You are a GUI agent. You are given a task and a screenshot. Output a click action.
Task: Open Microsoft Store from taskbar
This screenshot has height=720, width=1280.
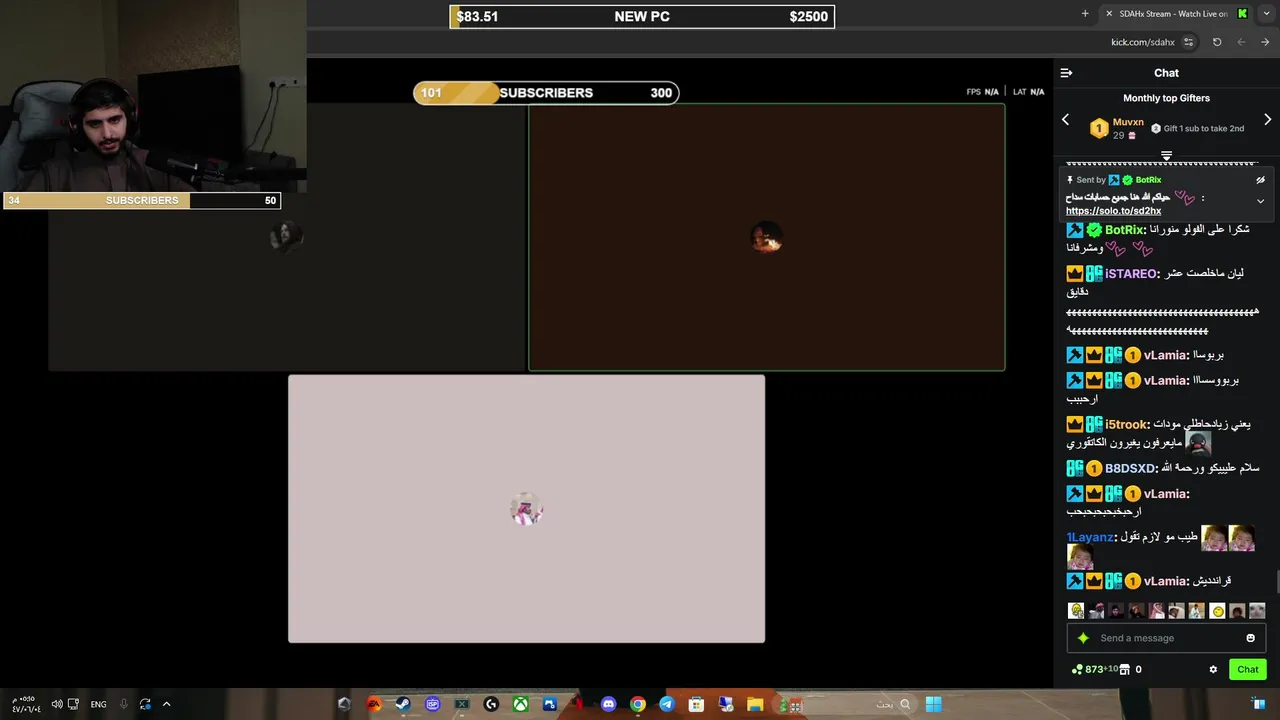(697, 704)
